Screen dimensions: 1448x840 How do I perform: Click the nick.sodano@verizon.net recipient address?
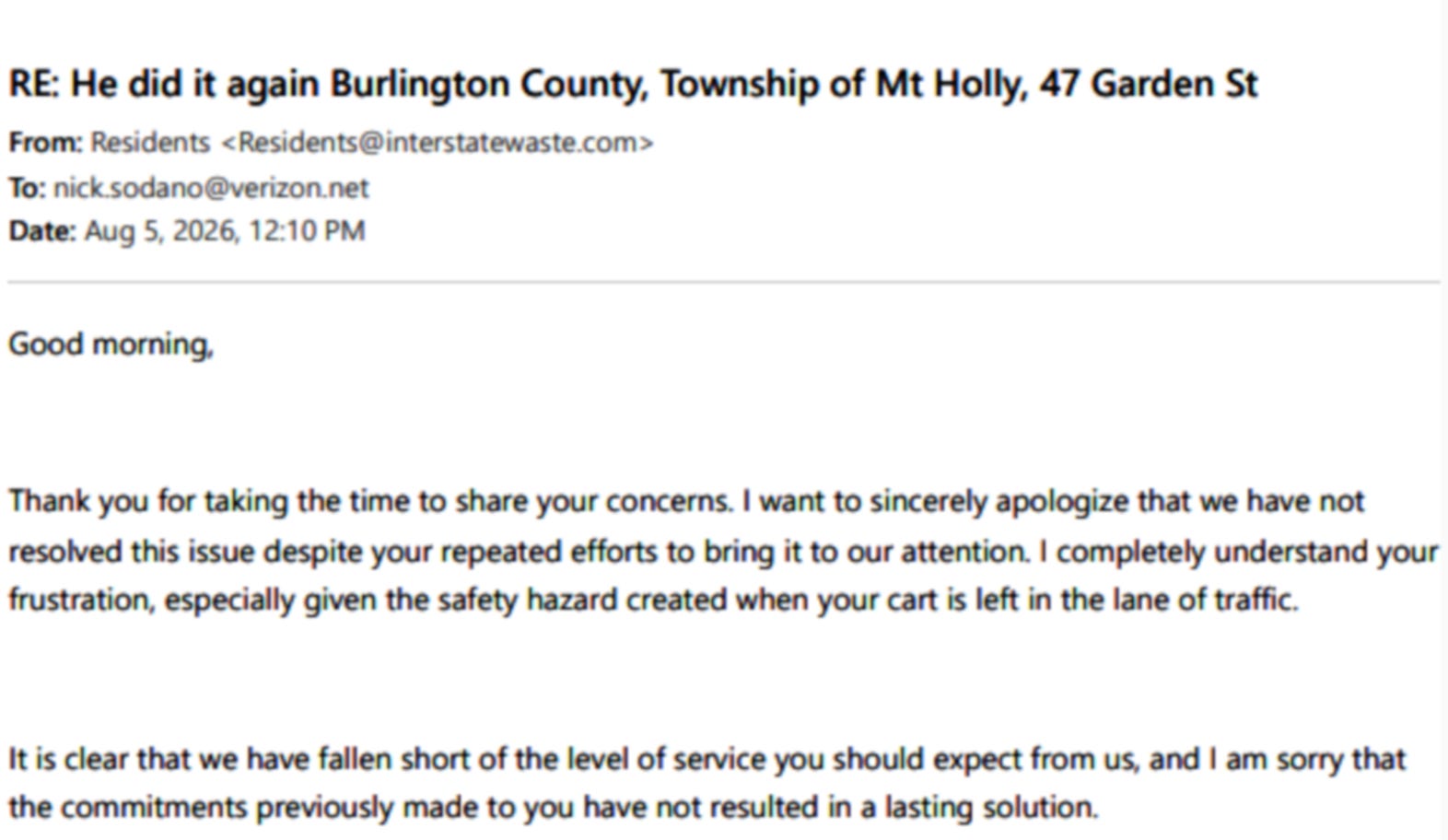(x=211, y=188)
